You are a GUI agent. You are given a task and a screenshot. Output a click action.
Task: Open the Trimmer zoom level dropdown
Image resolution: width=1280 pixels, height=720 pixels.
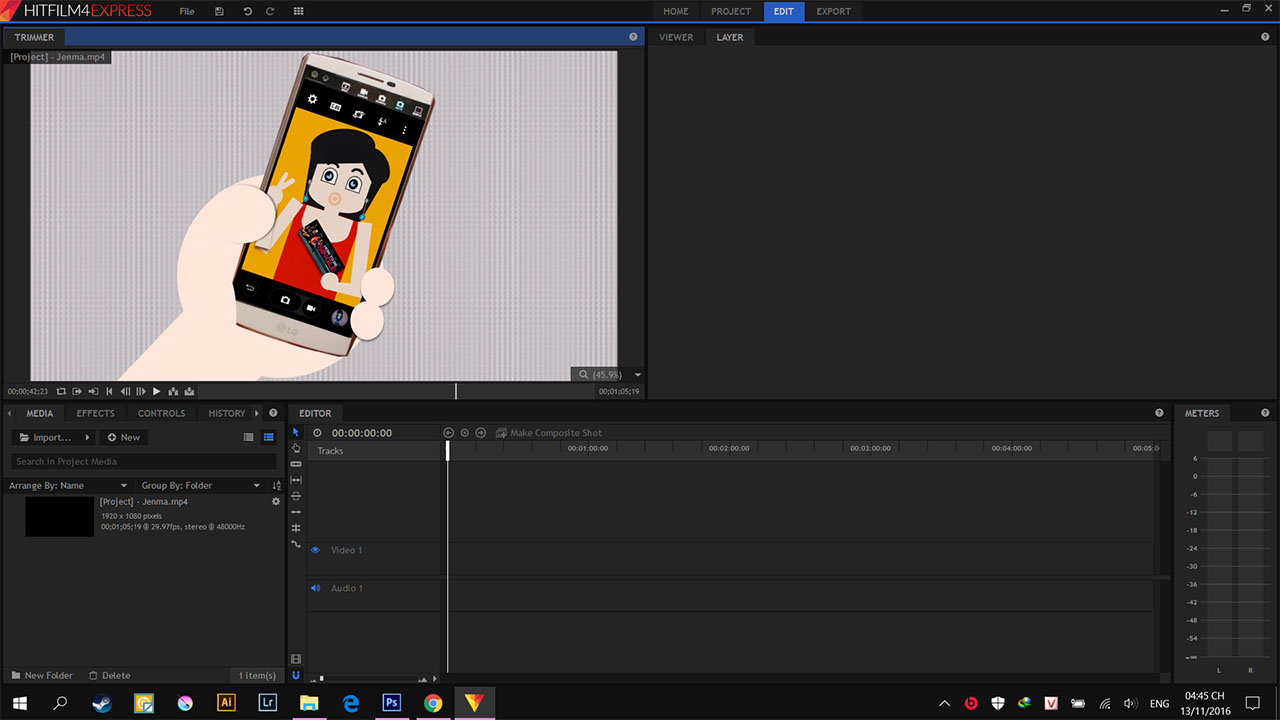[638, 375]
